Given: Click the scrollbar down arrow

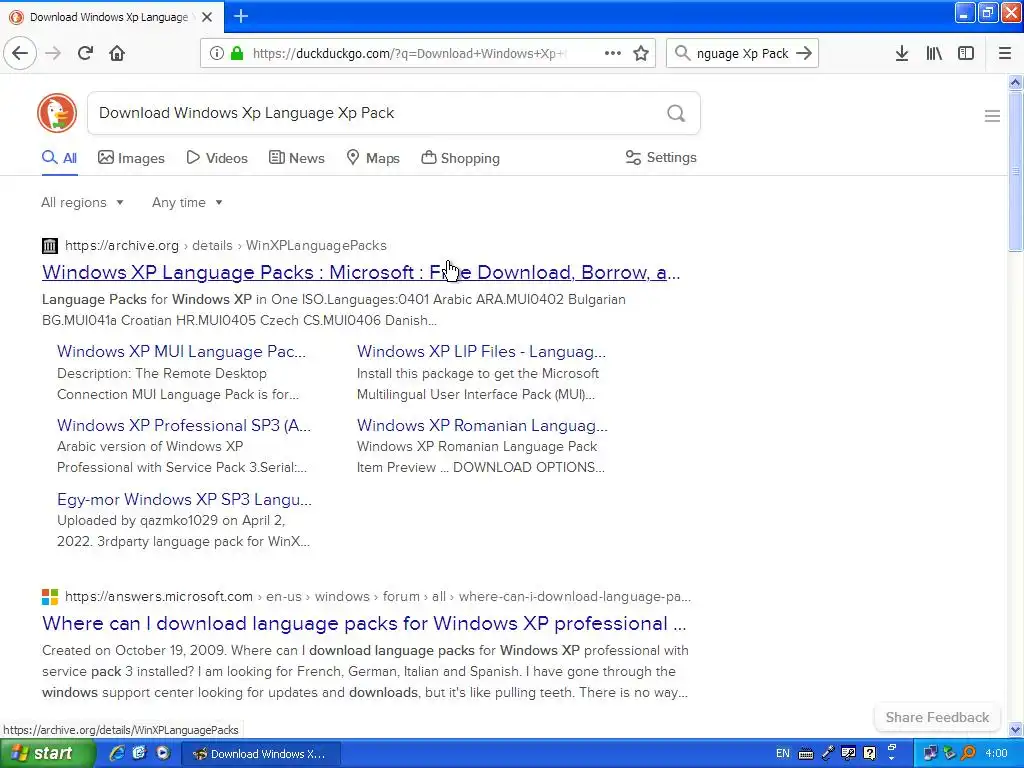Looking at the screenshot, I should pyautogui.click(x=1015, y=729).
